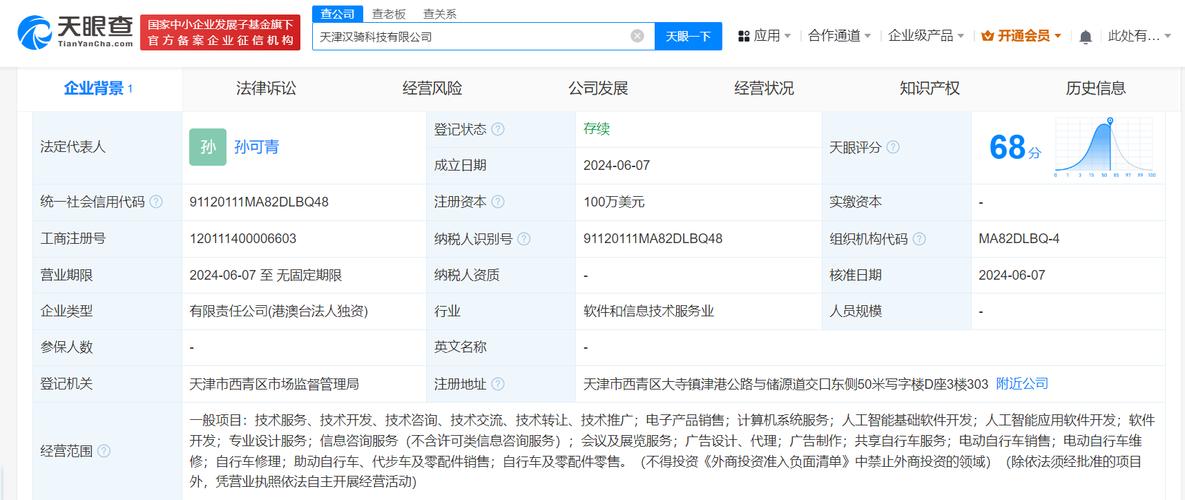Click the 天眼一下 search button
The image size is (1185, 500).
[x=688, y=36]
